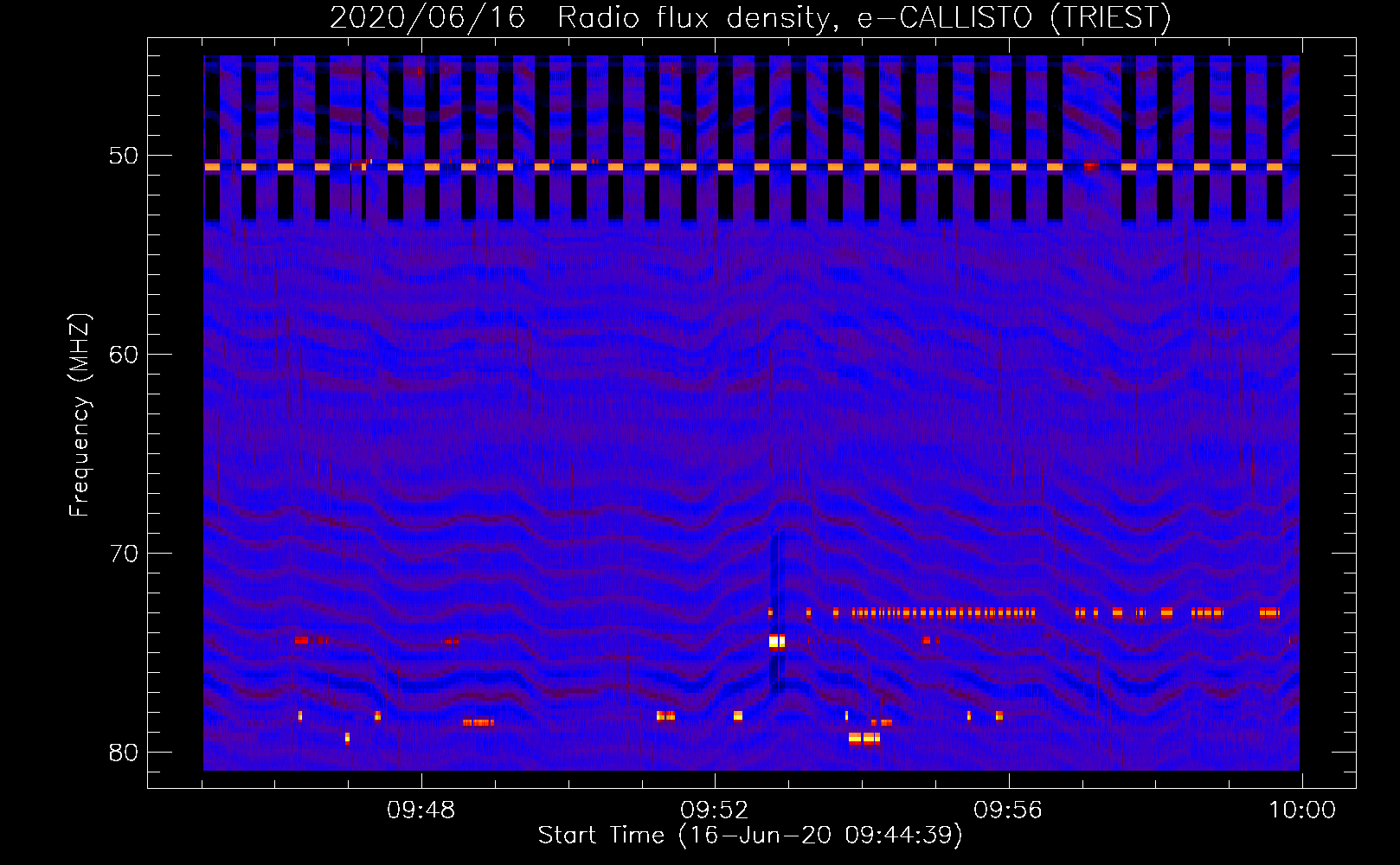
Task: Click the 60 frequency tick label
Action: tap(125, 354)
